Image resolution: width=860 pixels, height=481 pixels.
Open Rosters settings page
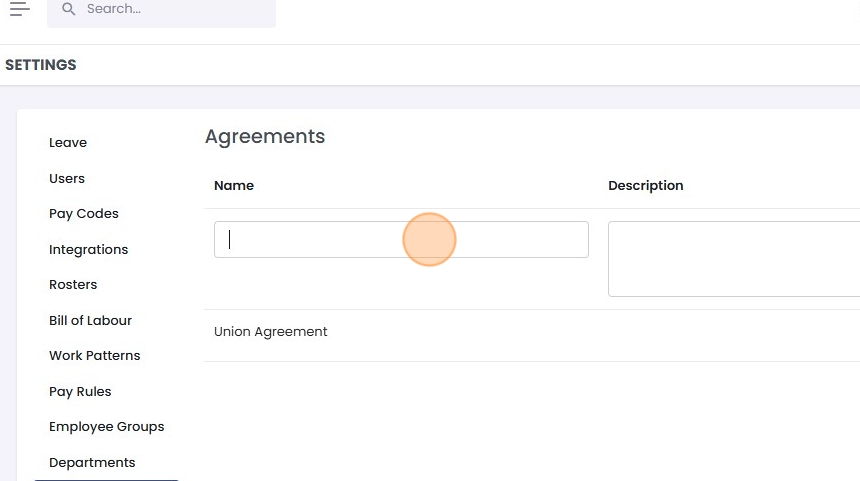pyautogui.click(x=73, y=285)
